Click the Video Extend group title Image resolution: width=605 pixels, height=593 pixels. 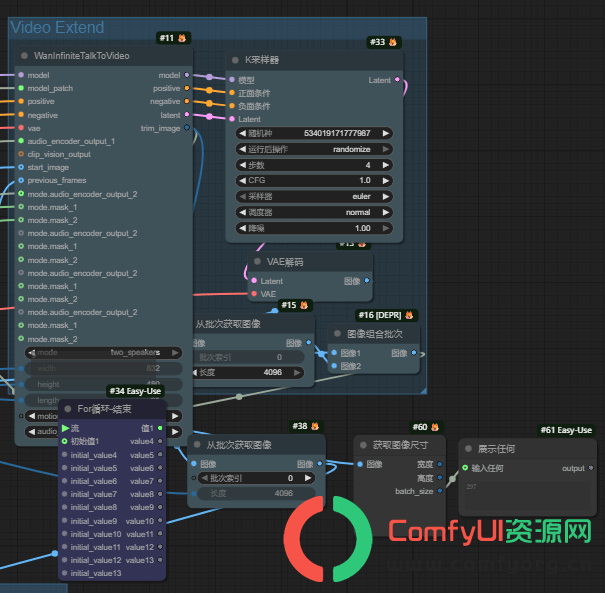coord(57,27)
